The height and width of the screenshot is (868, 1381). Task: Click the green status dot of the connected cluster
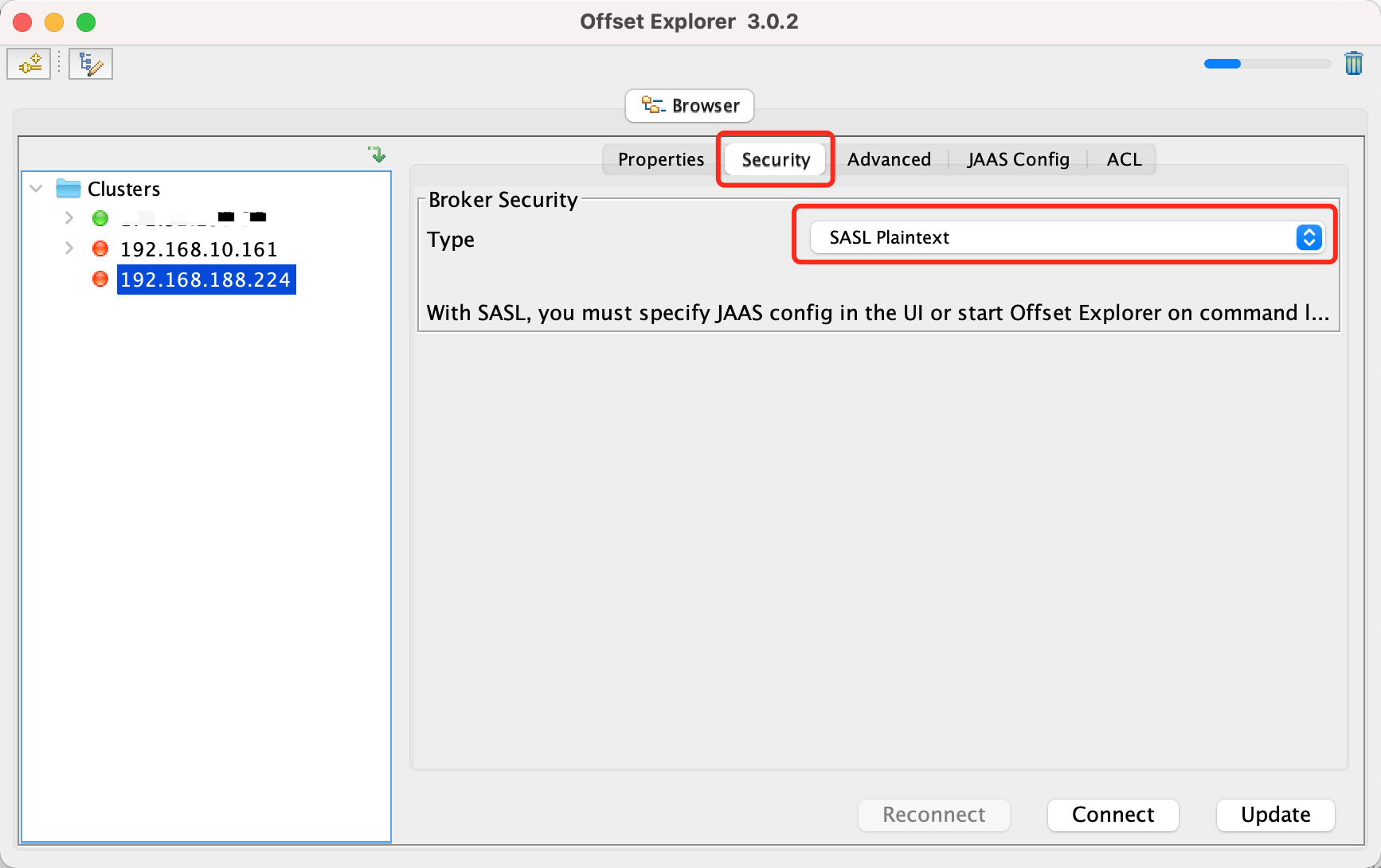[x=100, y=218]
